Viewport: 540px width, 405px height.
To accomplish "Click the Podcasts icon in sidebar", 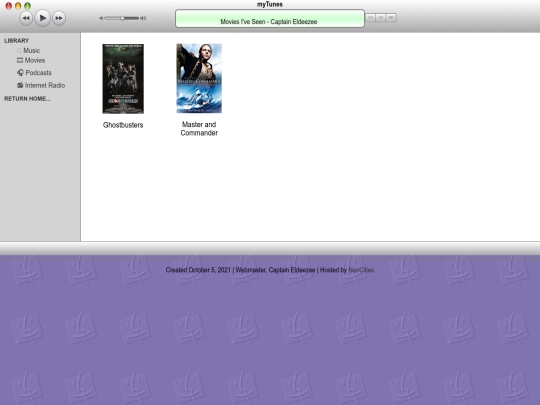I will coord(20,73).
